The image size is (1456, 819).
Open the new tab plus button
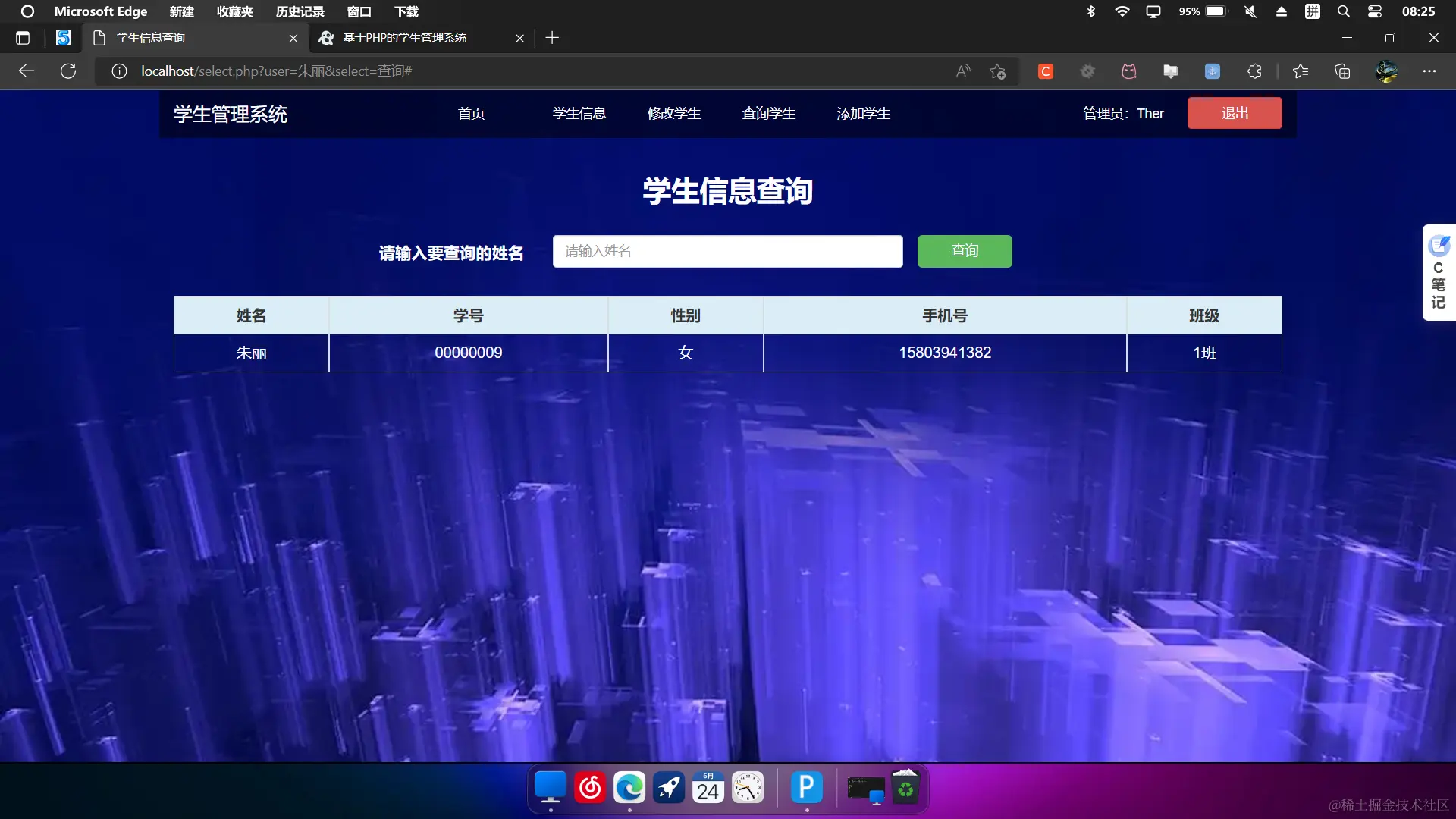pos(552,38)
